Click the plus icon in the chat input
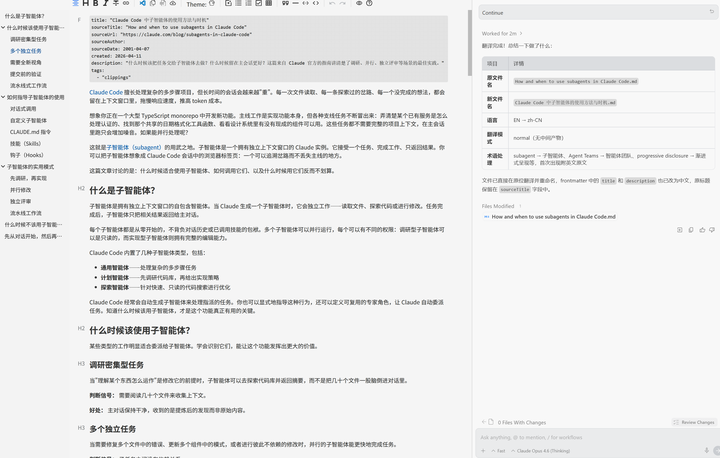This screenshot has height=458, width=720. (483, 451)
